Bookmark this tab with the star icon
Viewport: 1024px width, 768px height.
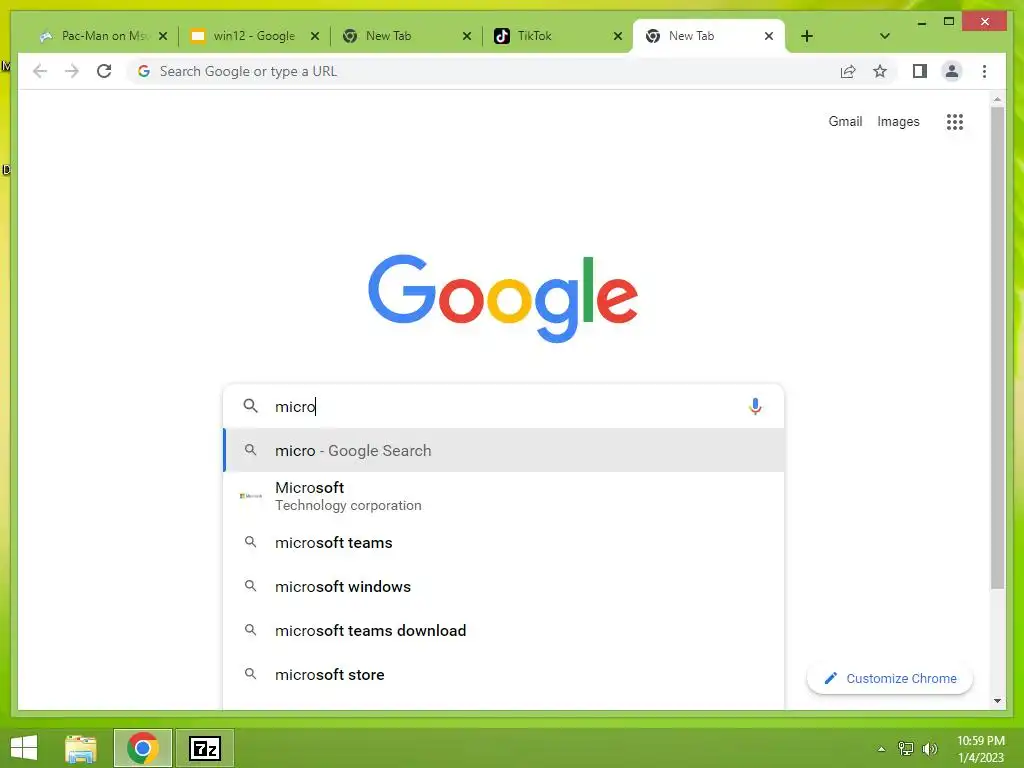pyautogui.click(x=880, y=71)
